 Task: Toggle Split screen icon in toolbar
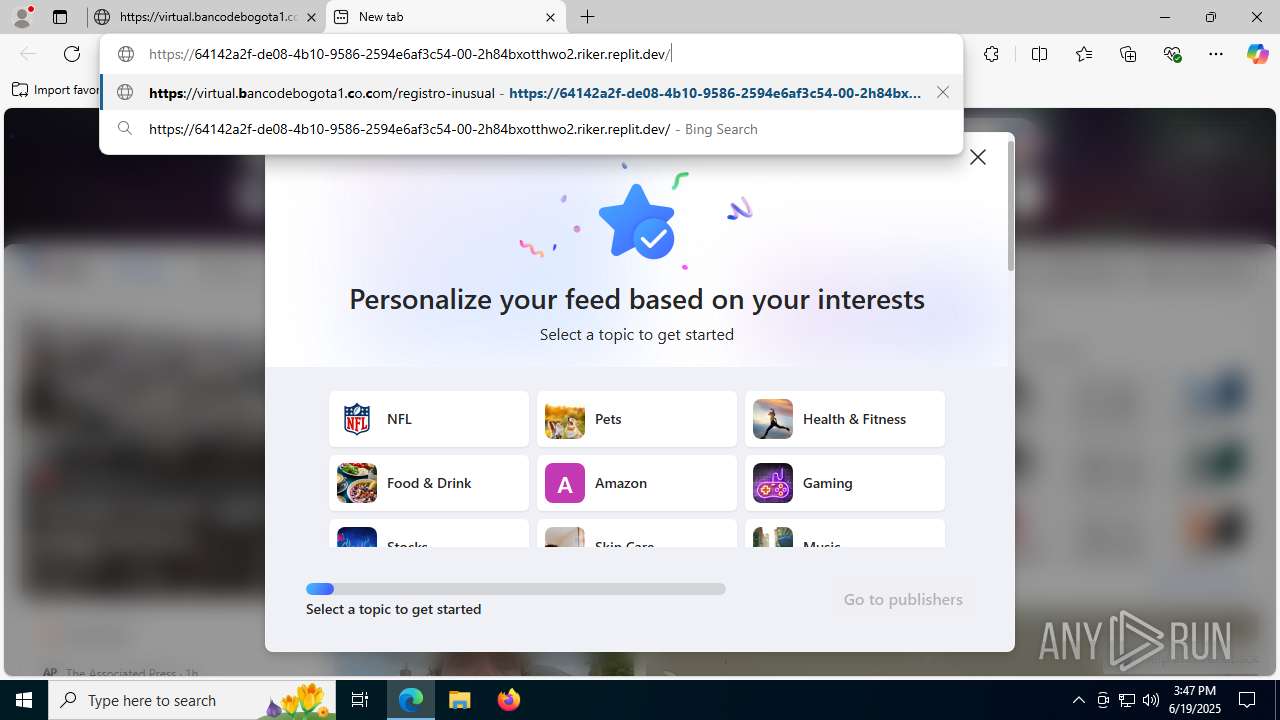coord(1039,54)
